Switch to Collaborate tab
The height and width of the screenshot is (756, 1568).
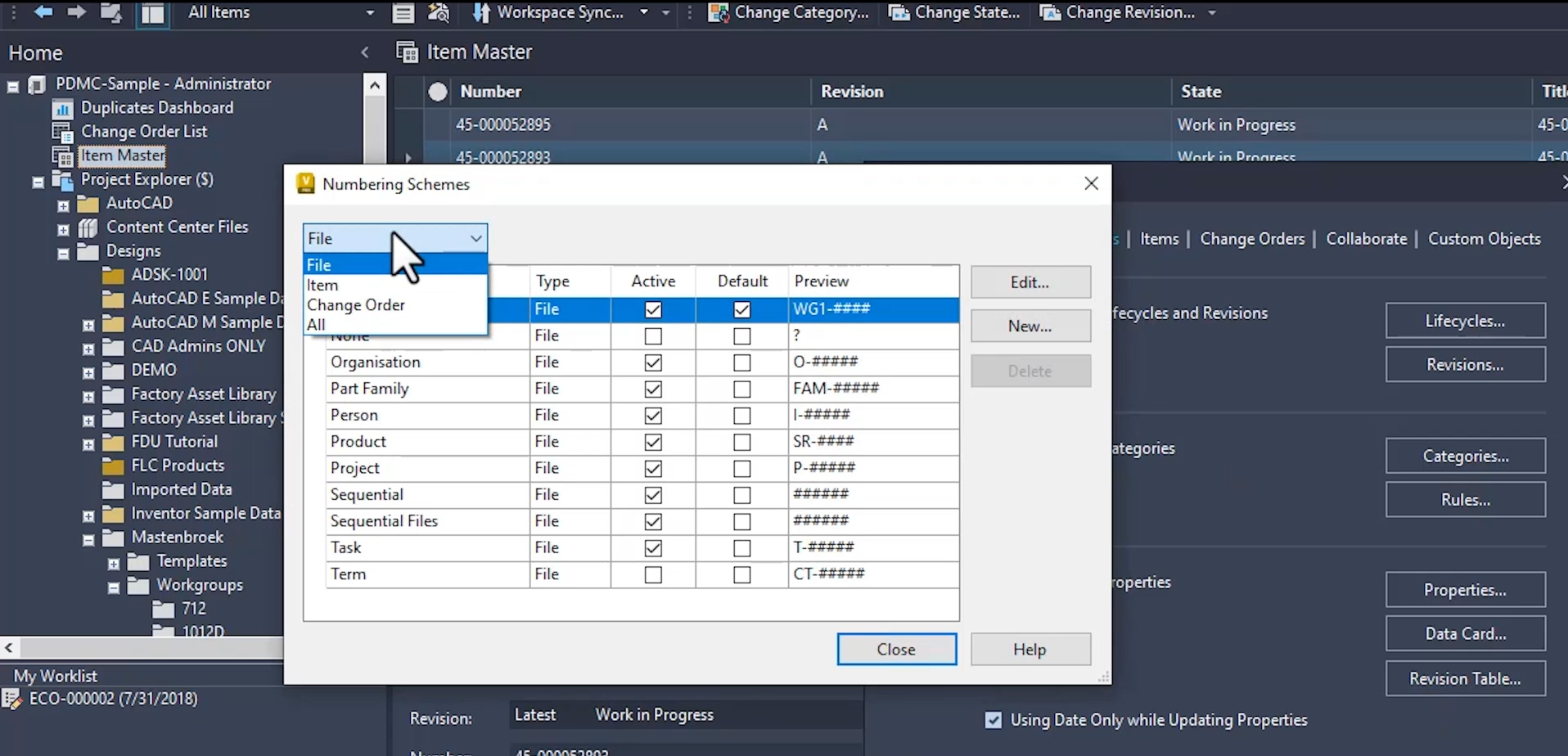pyautogui.click(x=1366, y=238)
